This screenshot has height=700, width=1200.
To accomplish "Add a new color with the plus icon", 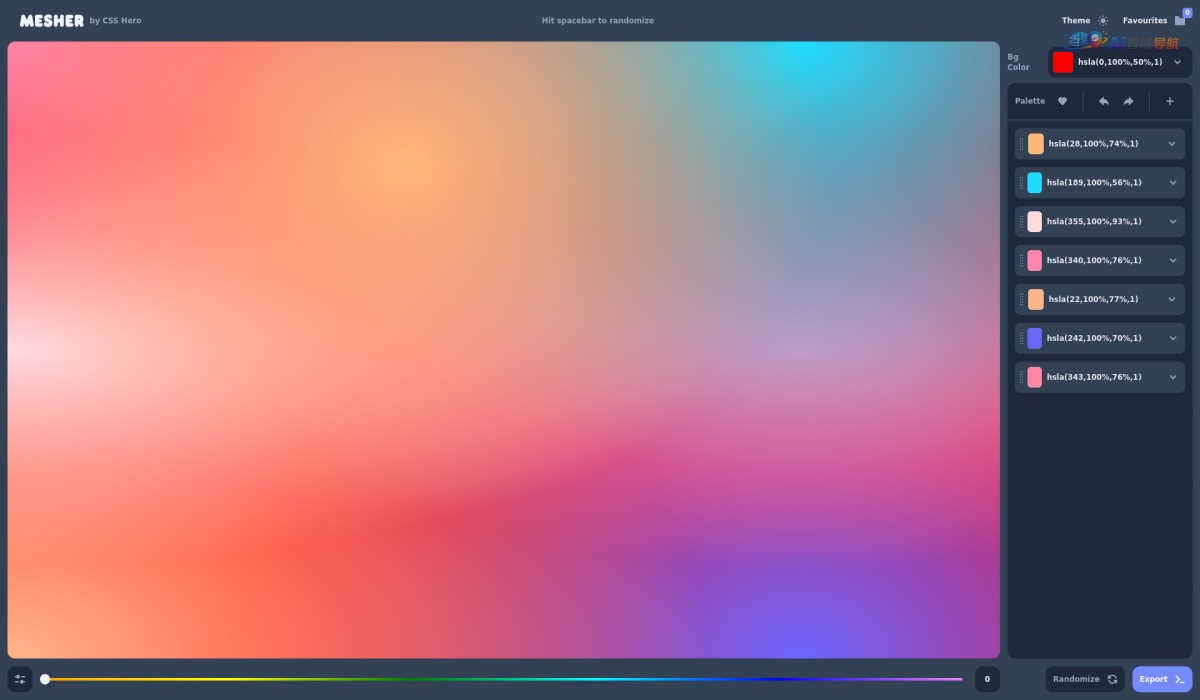I will coord(1170,101).
